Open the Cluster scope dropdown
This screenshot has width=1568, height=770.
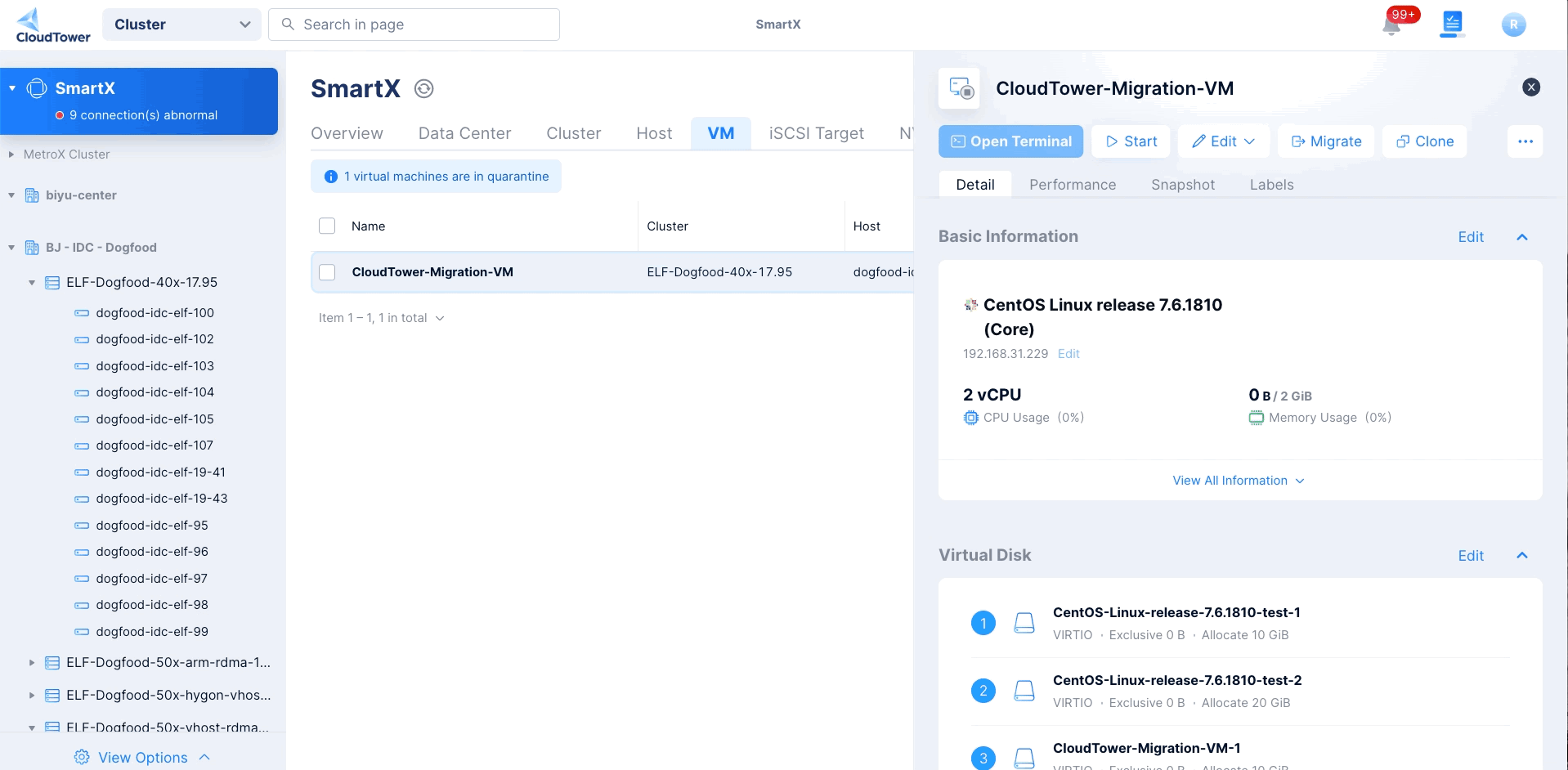tap(181, 25)
